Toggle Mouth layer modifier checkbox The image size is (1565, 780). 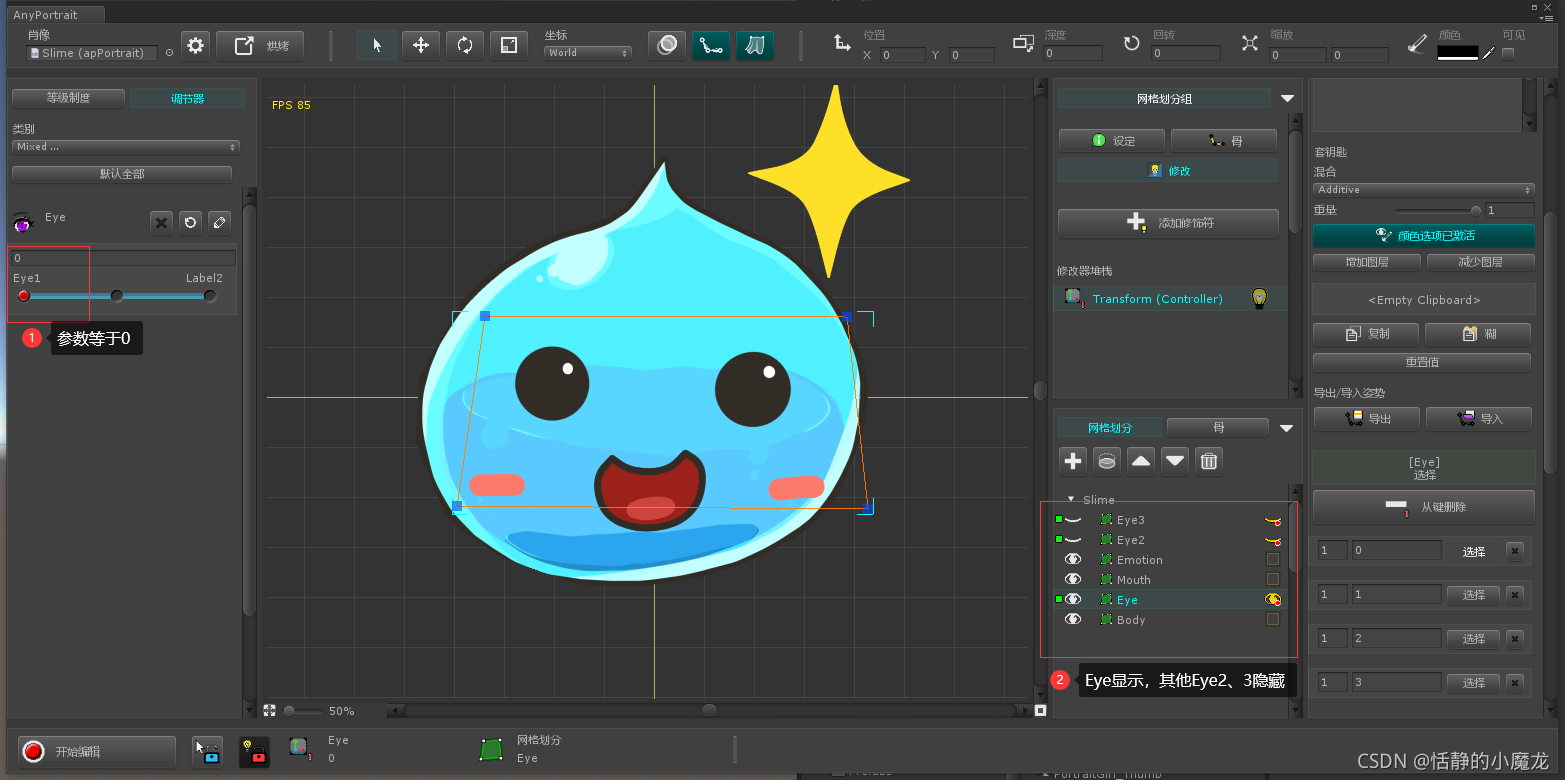click(x=1273, y=580)
